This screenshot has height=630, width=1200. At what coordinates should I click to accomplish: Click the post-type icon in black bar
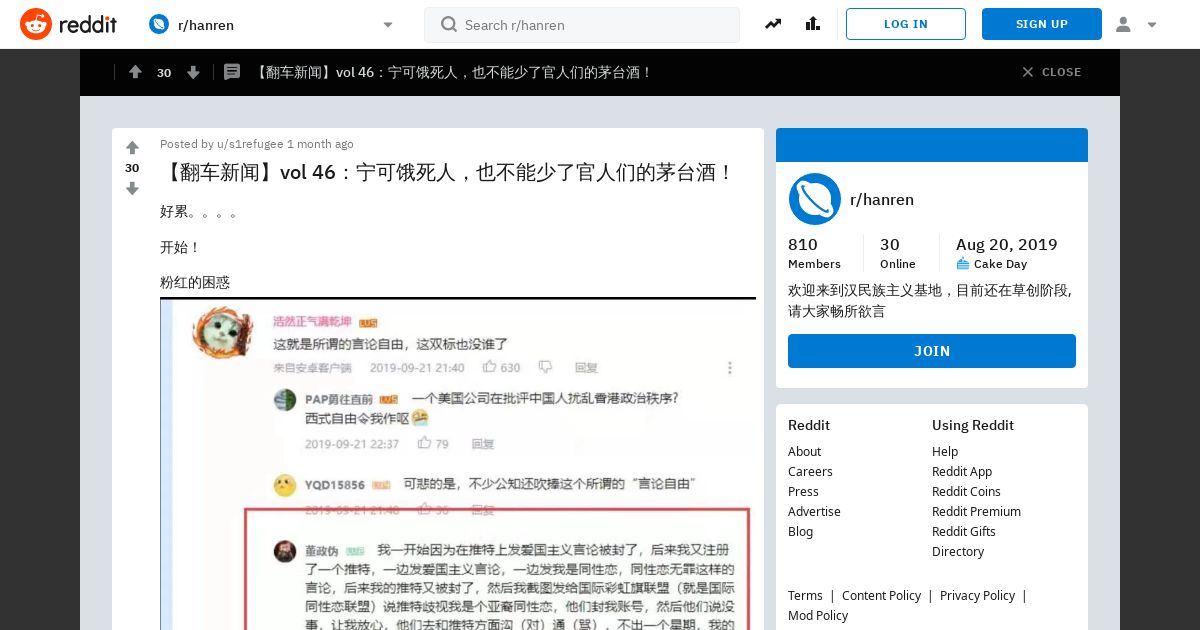click(232, 72)
